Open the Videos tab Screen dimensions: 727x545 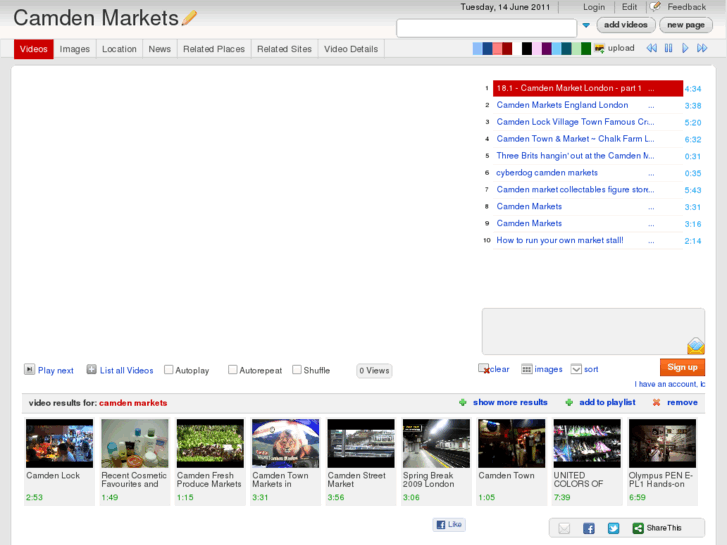(33, 49)
